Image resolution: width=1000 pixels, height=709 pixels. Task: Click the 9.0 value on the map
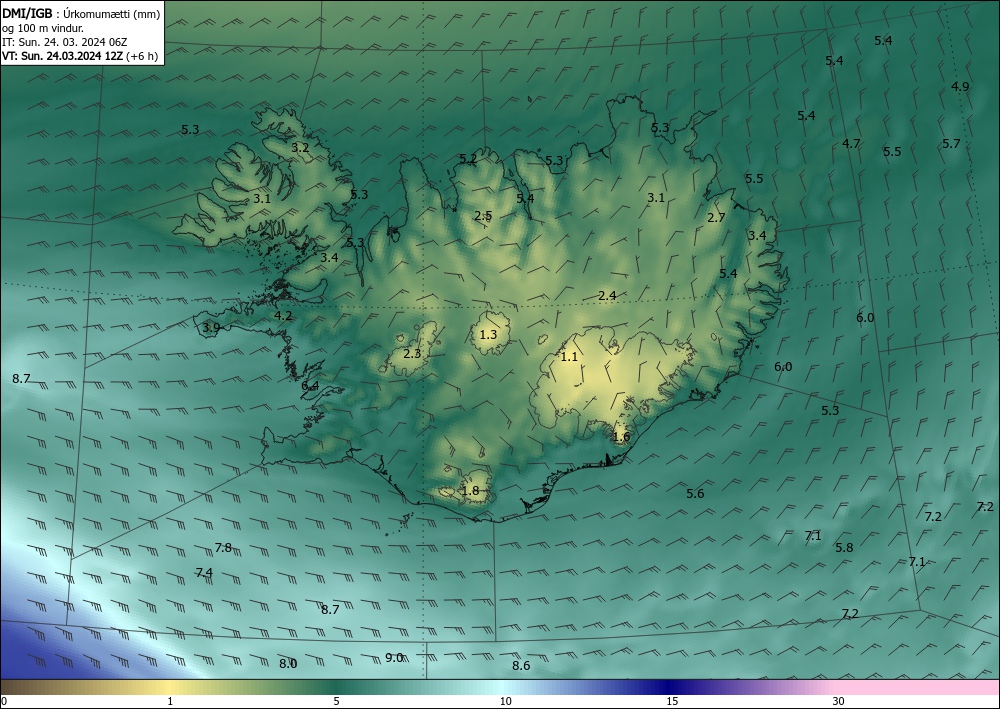(x=394, y=658)
